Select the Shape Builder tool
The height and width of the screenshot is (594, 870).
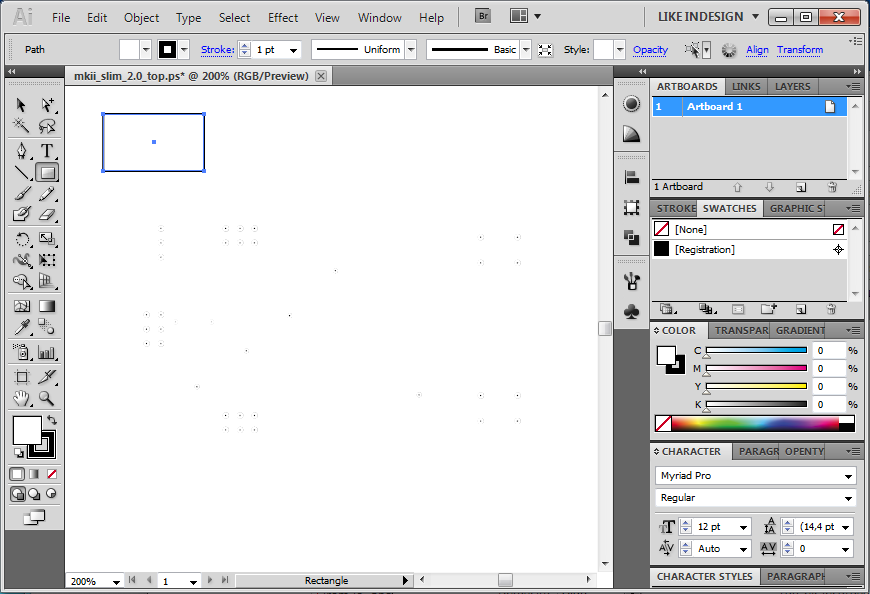[21, 282]
